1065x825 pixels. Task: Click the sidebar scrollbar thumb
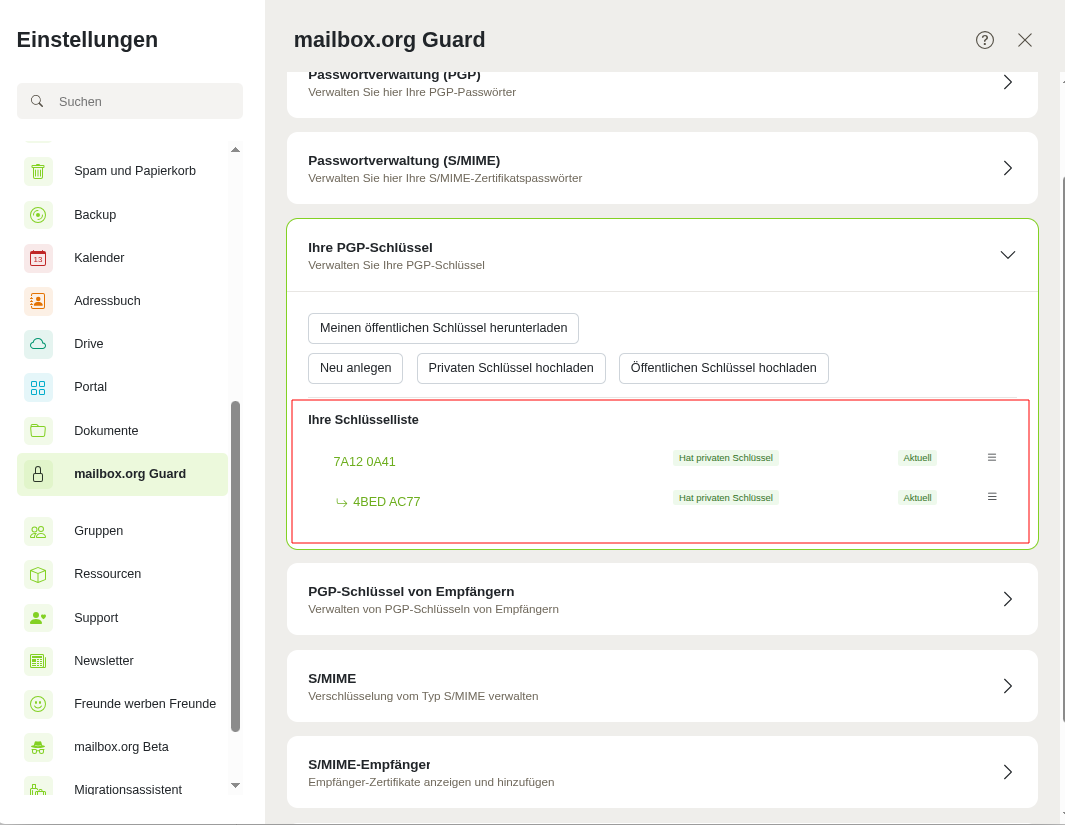pos(236,567)
